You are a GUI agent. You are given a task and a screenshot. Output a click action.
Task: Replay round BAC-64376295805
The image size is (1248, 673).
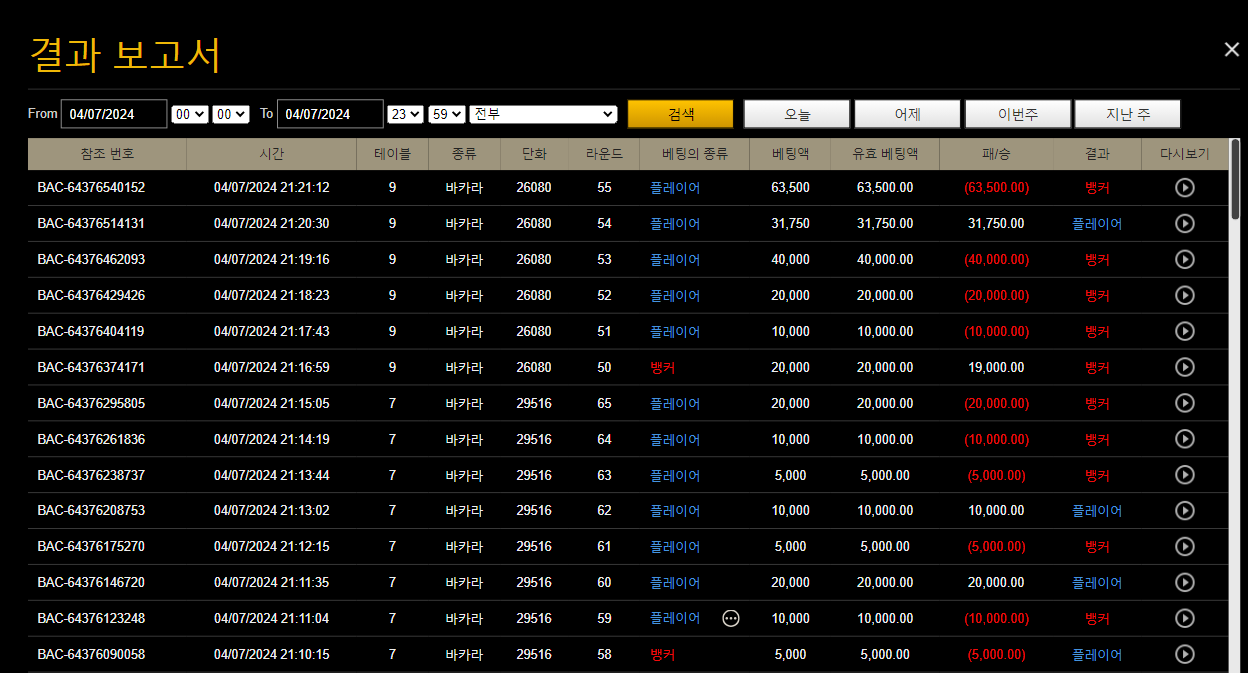point(1185,403)
